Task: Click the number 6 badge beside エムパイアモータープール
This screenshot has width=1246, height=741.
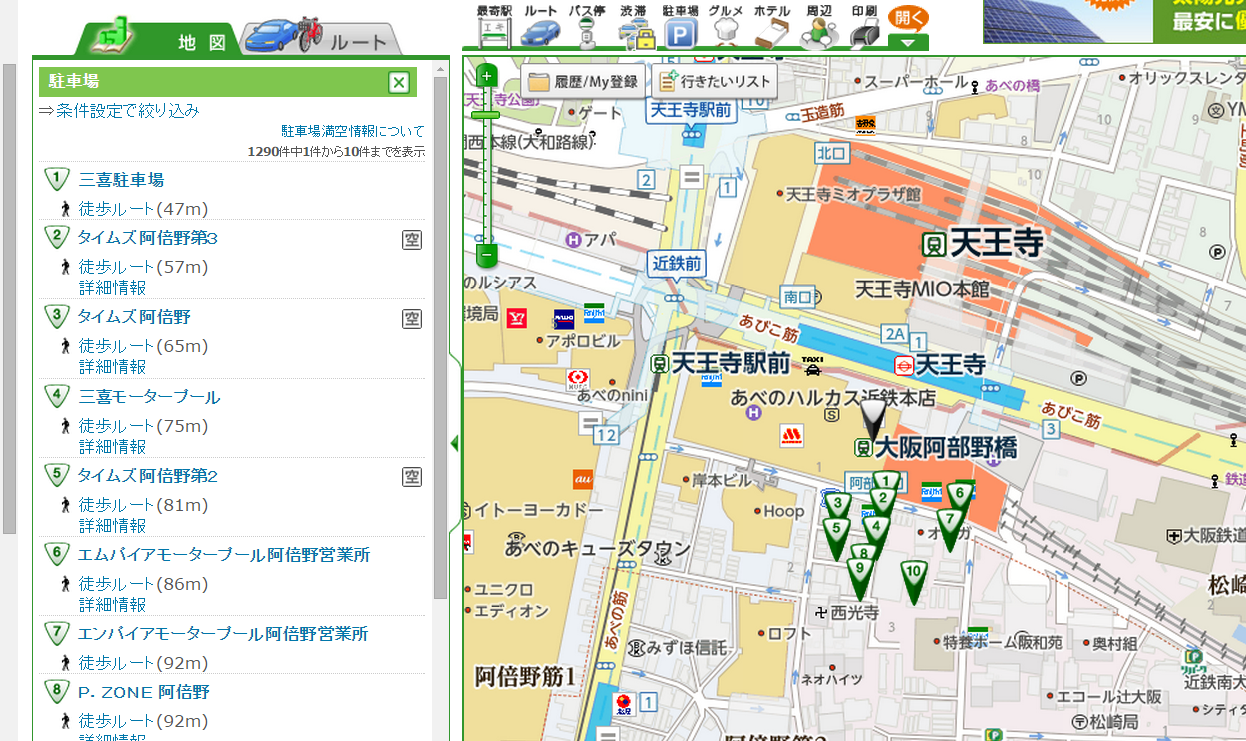Action: tap(56, 555)
